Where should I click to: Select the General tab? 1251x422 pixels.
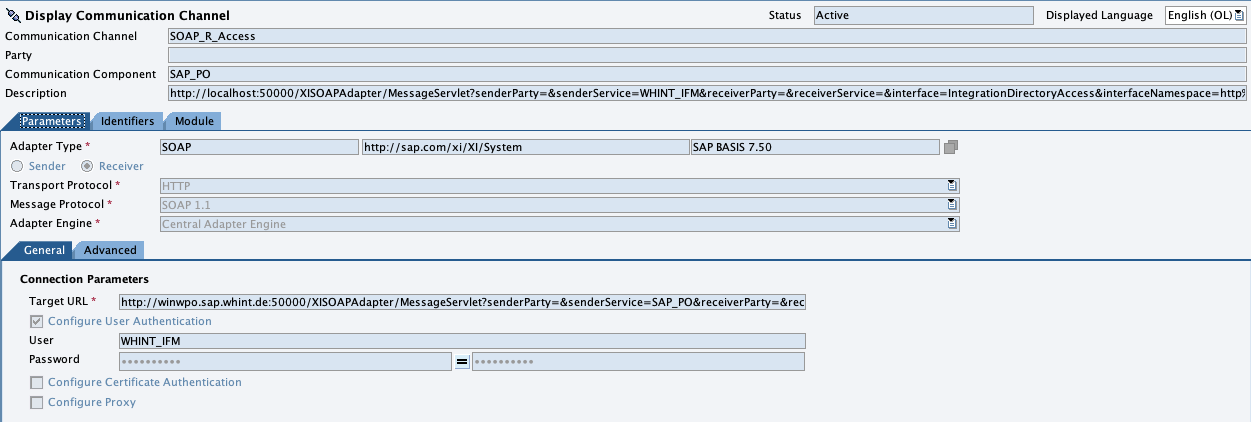(x=44, y=250)
